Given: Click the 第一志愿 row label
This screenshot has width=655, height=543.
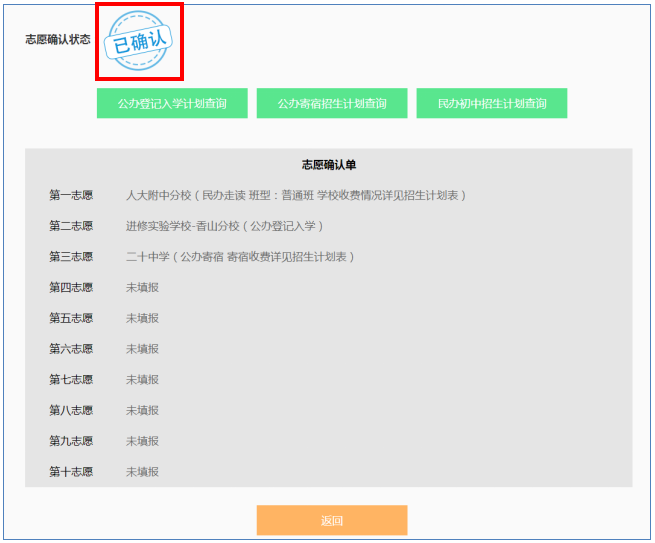Looking at the screenshot, I should point(71,195).
